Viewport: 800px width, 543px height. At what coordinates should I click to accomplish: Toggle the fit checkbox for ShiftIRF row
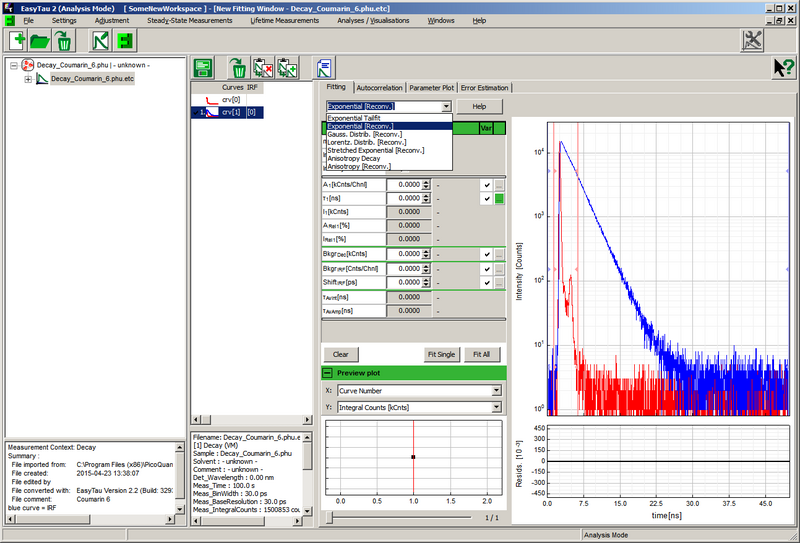[485, 283]
